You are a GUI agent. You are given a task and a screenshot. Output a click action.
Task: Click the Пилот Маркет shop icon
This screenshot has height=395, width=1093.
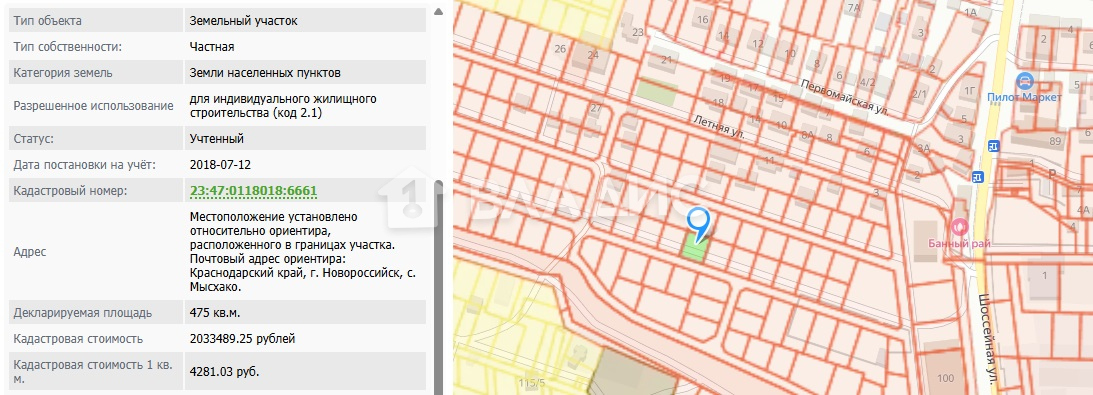pyautogui.click(x=1024, y=79)
